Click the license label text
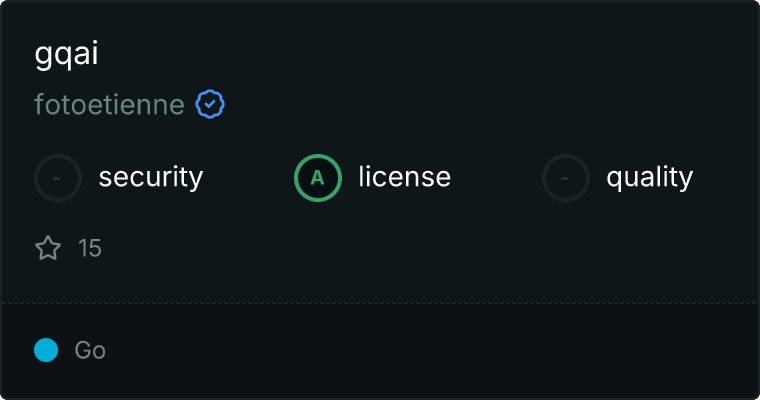Viewport: 760px width, 400px height. click(405, 176)
